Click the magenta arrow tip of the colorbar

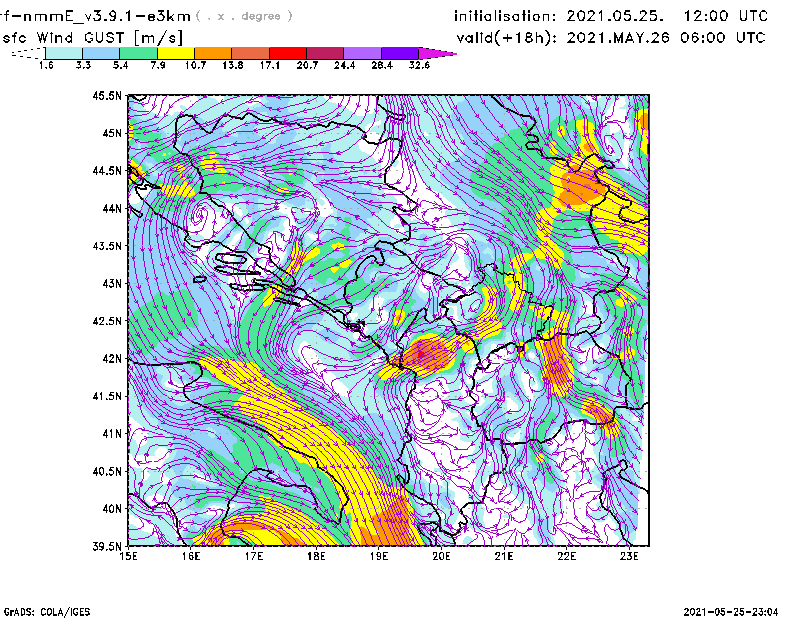[x=438, y=53]
